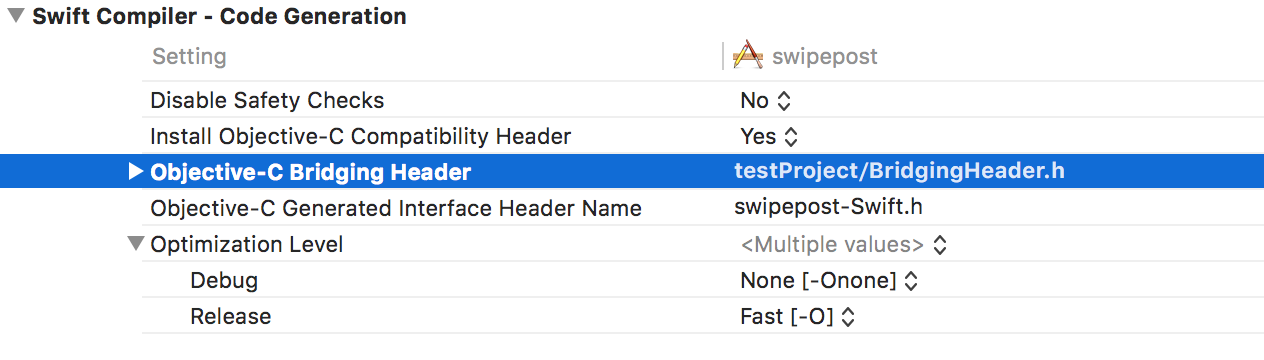Click the Setting column header
Screen dimensions: 1264x360
(189, 56)
